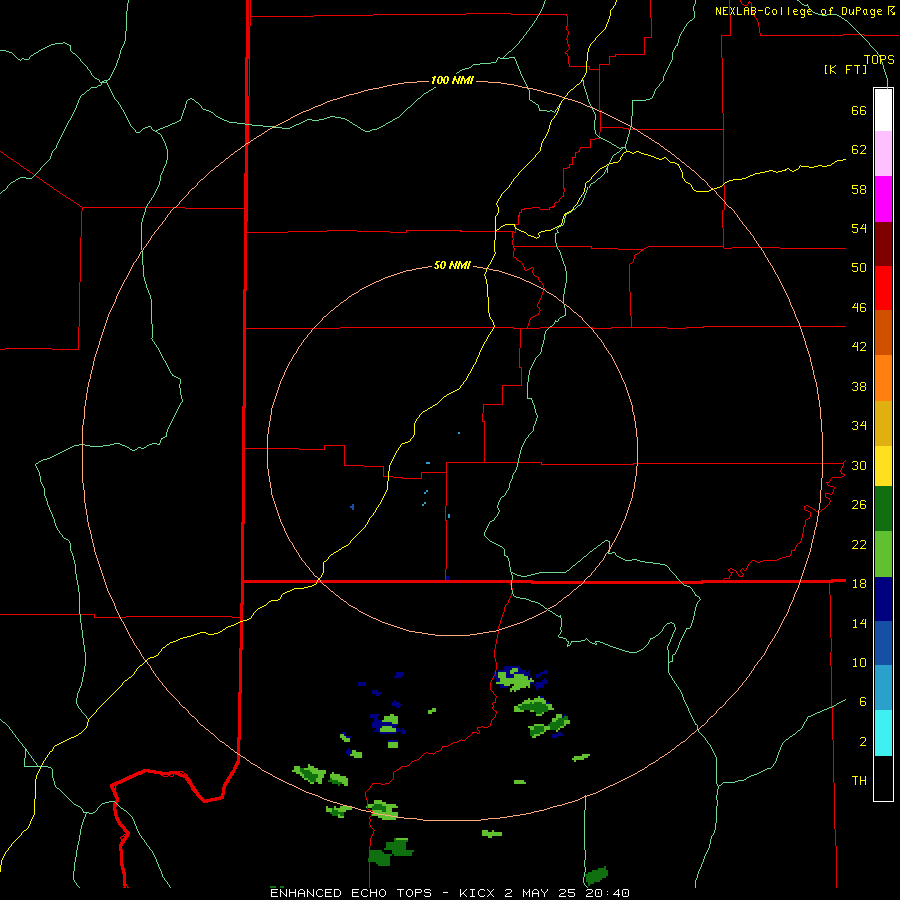Select the white swatch in the legend
Viewport: 900px width, 900px height.
point(883,110)
